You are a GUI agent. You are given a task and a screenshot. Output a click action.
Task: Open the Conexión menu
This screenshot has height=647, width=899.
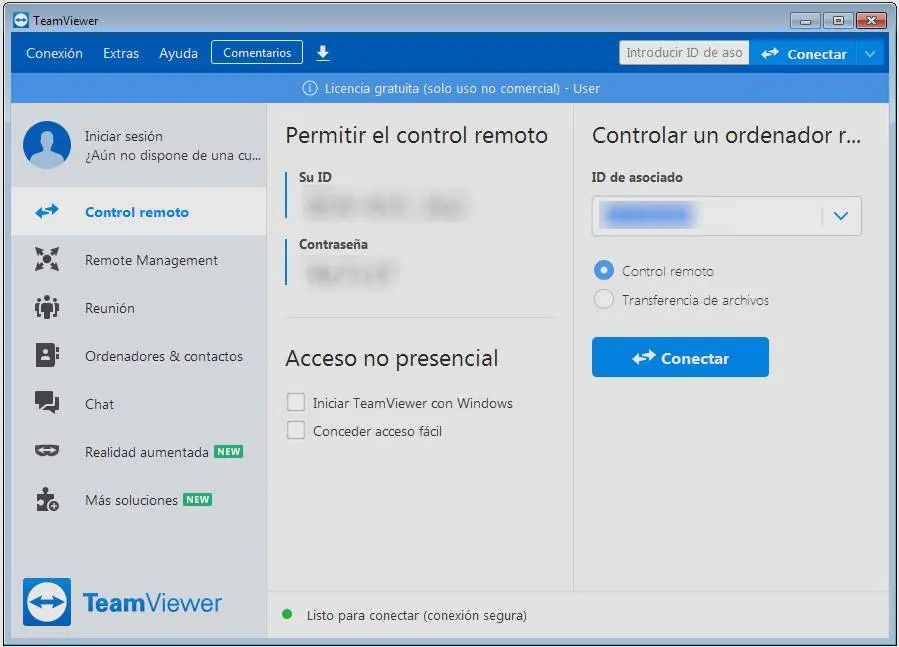[54, 53]
